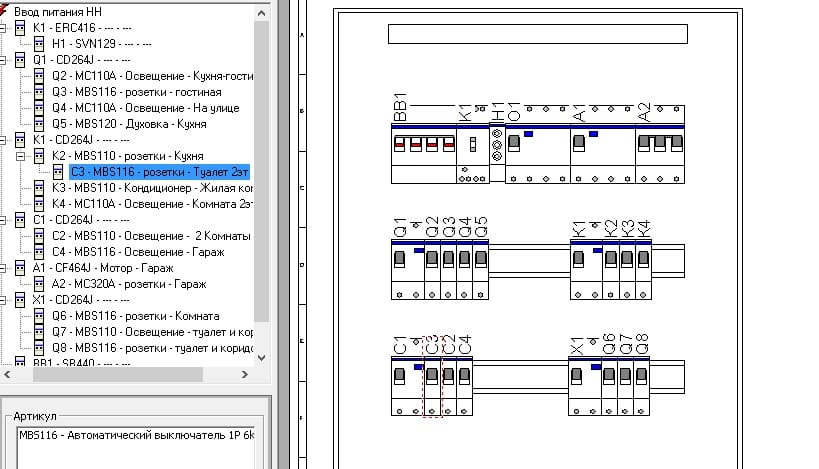This screenshot has width=819, height=469.
Task: Select the highlighted C3 breaker in the drawing
Action: pyautogui.click(x=433, y=385)
